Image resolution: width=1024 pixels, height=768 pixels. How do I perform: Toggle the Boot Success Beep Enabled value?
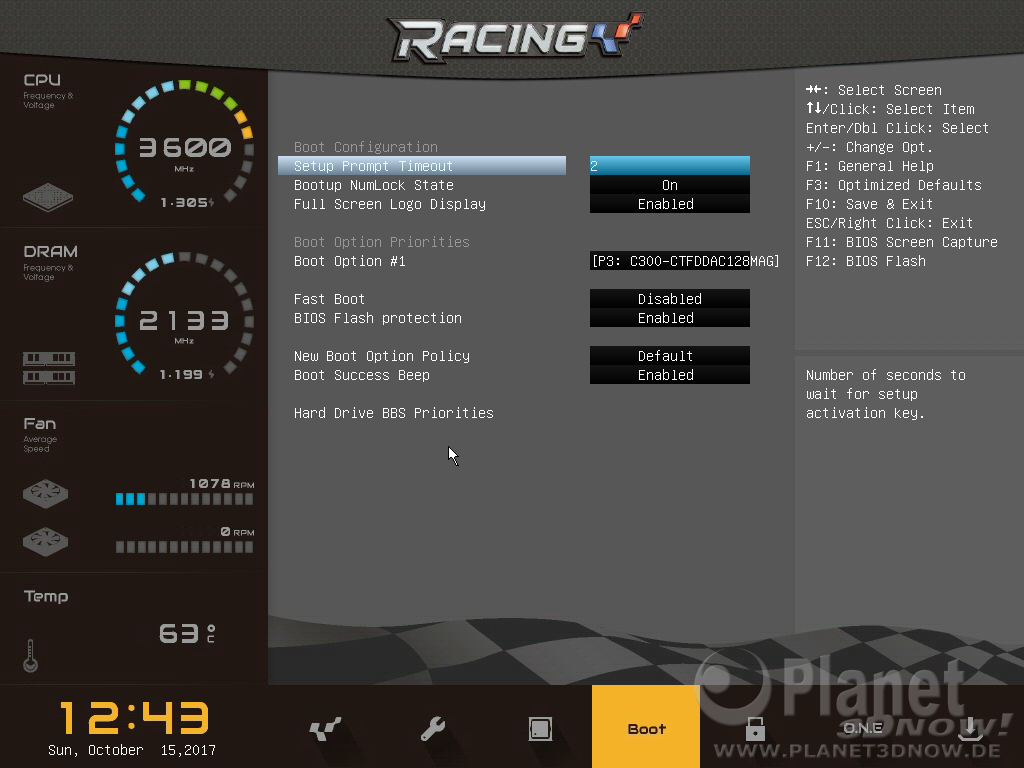click(669, 375)
